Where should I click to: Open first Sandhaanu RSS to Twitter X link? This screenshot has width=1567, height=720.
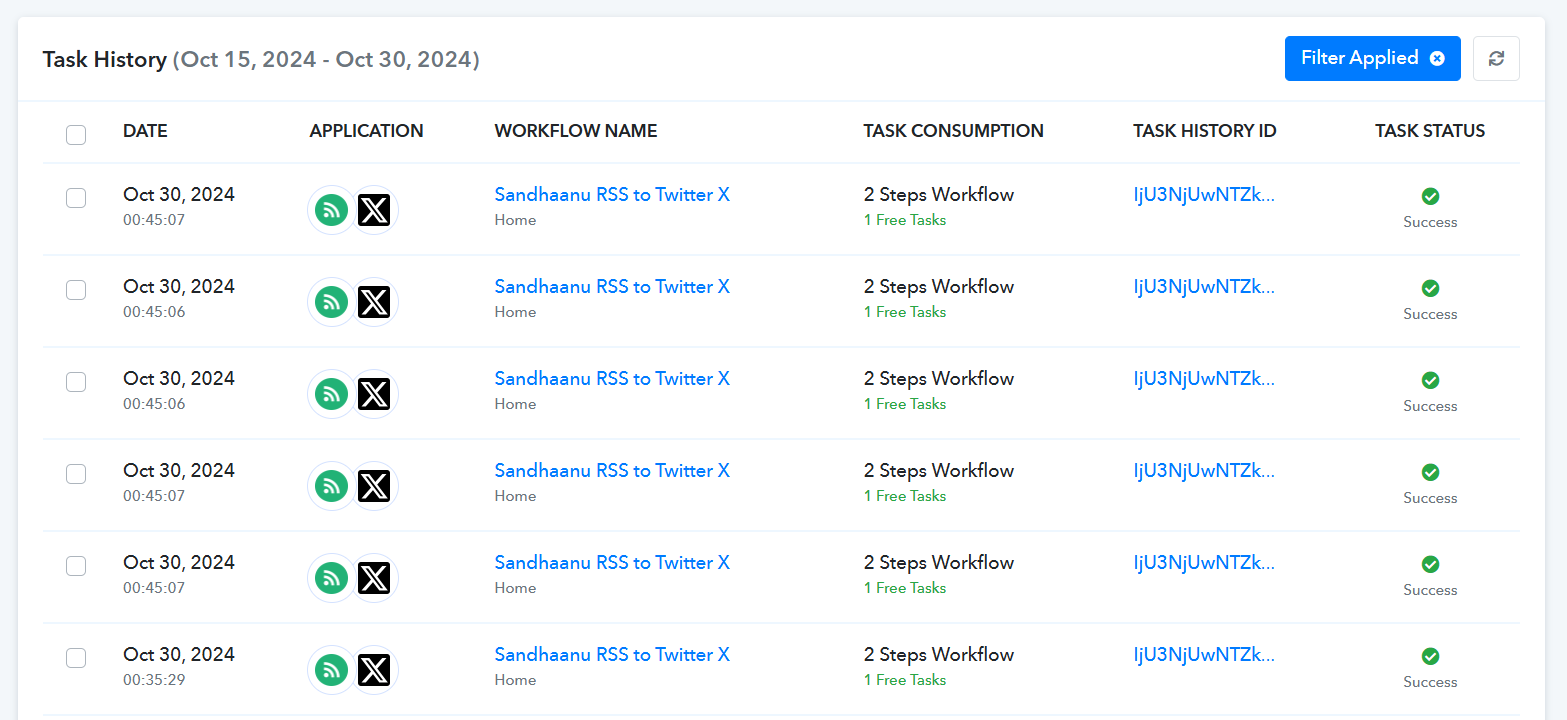(612, 195)
